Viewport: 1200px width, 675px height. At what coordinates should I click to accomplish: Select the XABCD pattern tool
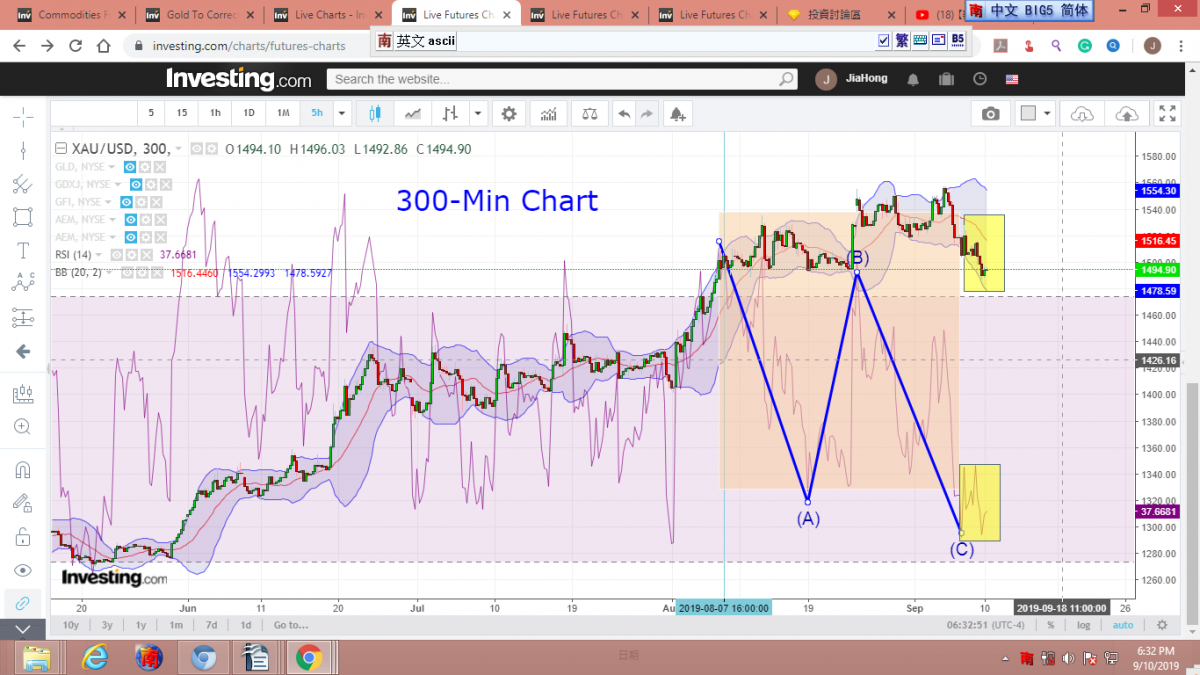pos(23,284)
